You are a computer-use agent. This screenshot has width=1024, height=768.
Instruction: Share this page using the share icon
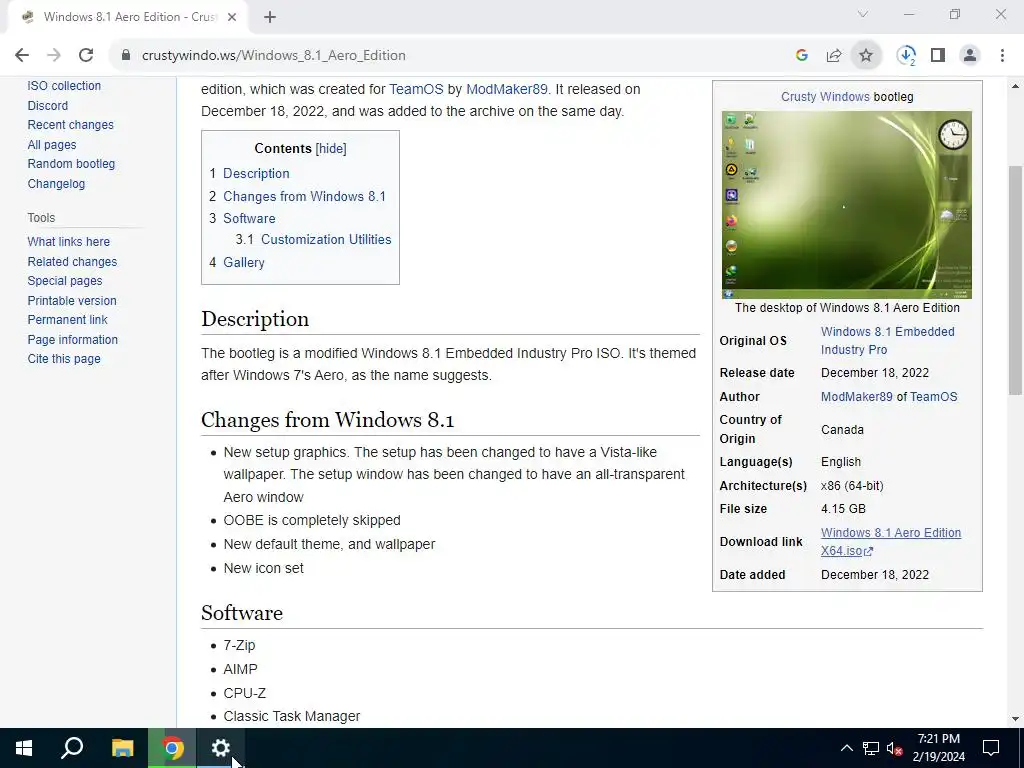pyautogui.click(x=834, y=56)
